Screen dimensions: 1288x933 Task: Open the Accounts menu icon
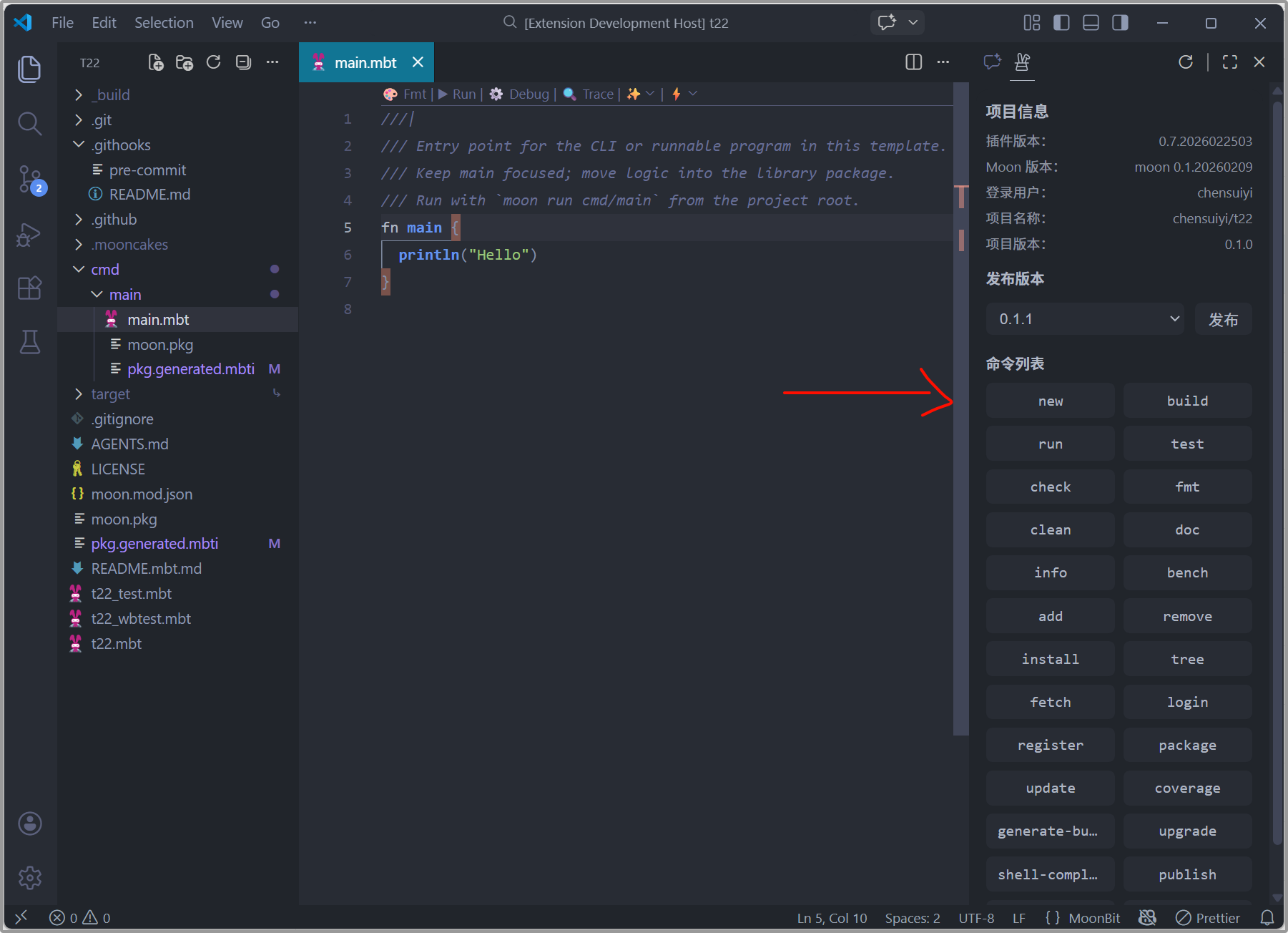[x=29, y=824]
